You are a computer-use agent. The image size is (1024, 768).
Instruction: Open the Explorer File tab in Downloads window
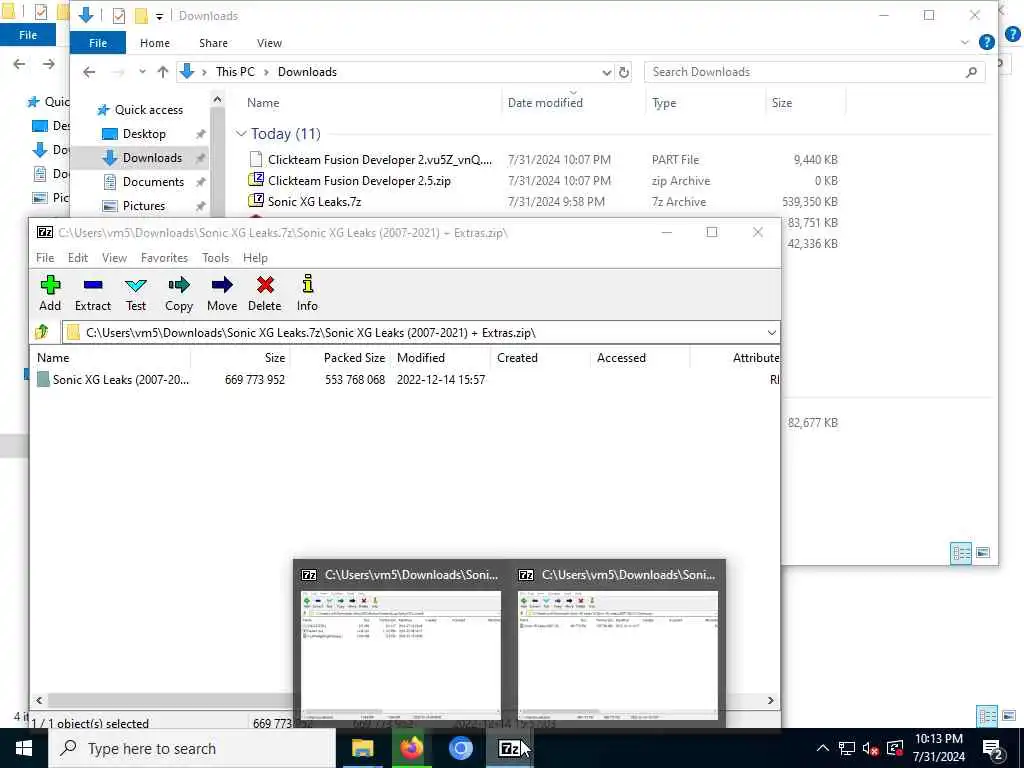point(98,43)
